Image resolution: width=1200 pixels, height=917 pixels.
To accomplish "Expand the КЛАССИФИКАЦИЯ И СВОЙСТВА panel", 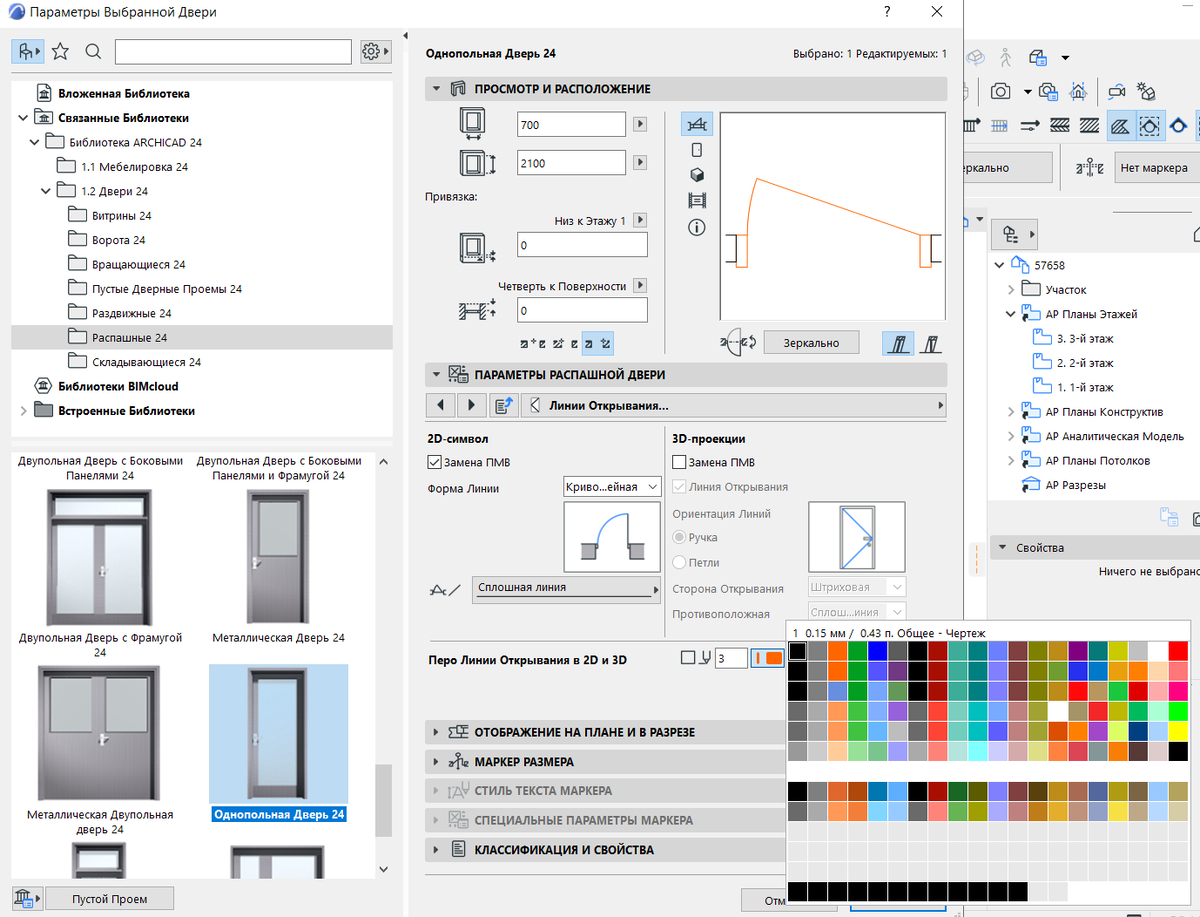I will point(436,850).
